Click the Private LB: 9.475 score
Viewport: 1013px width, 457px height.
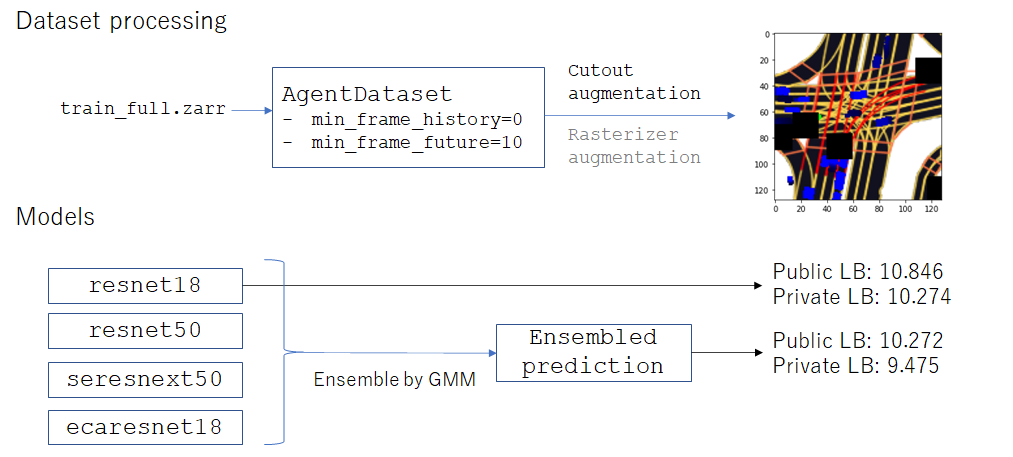855,366
